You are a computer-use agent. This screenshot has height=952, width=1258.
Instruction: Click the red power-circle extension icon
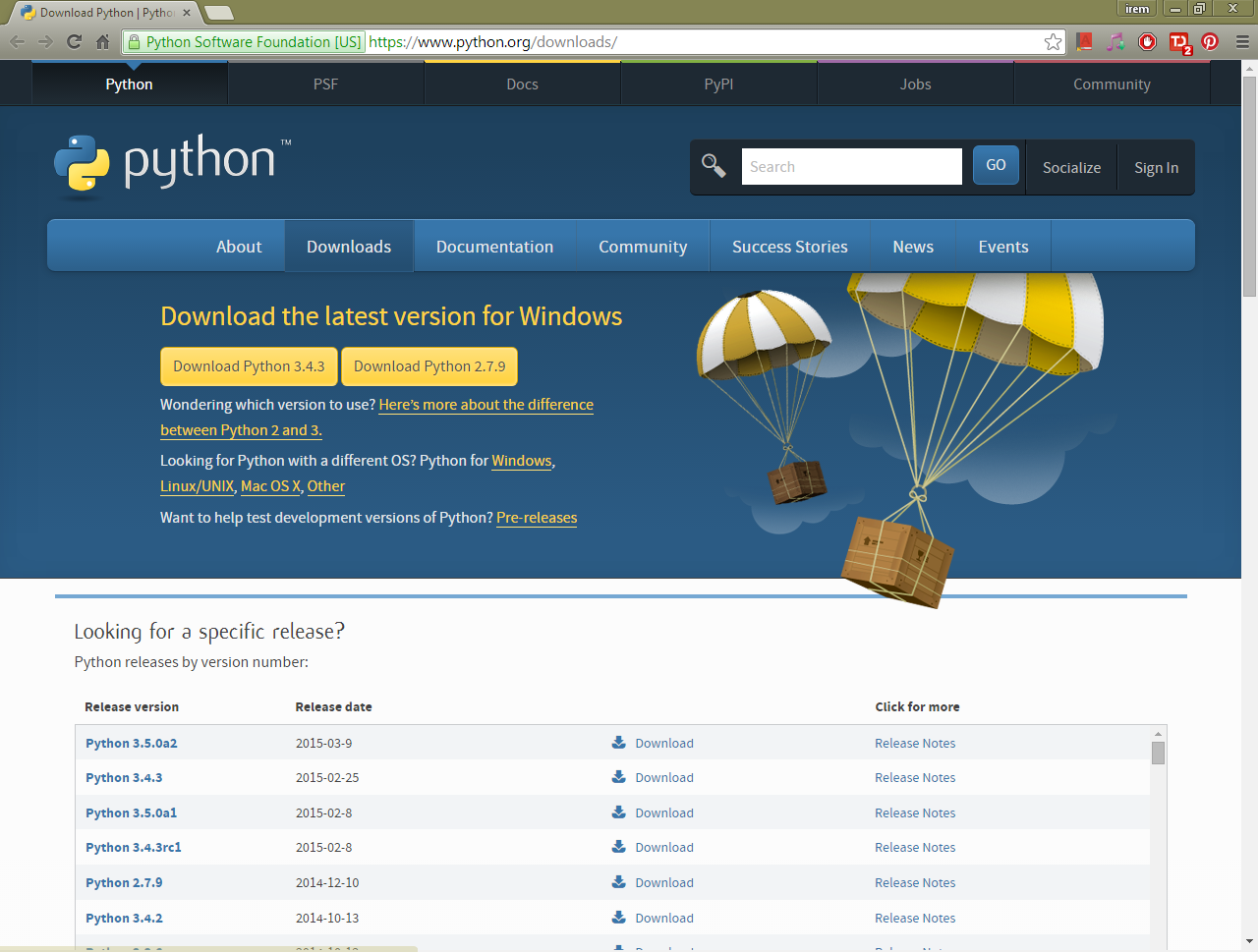pos(1147,41)
